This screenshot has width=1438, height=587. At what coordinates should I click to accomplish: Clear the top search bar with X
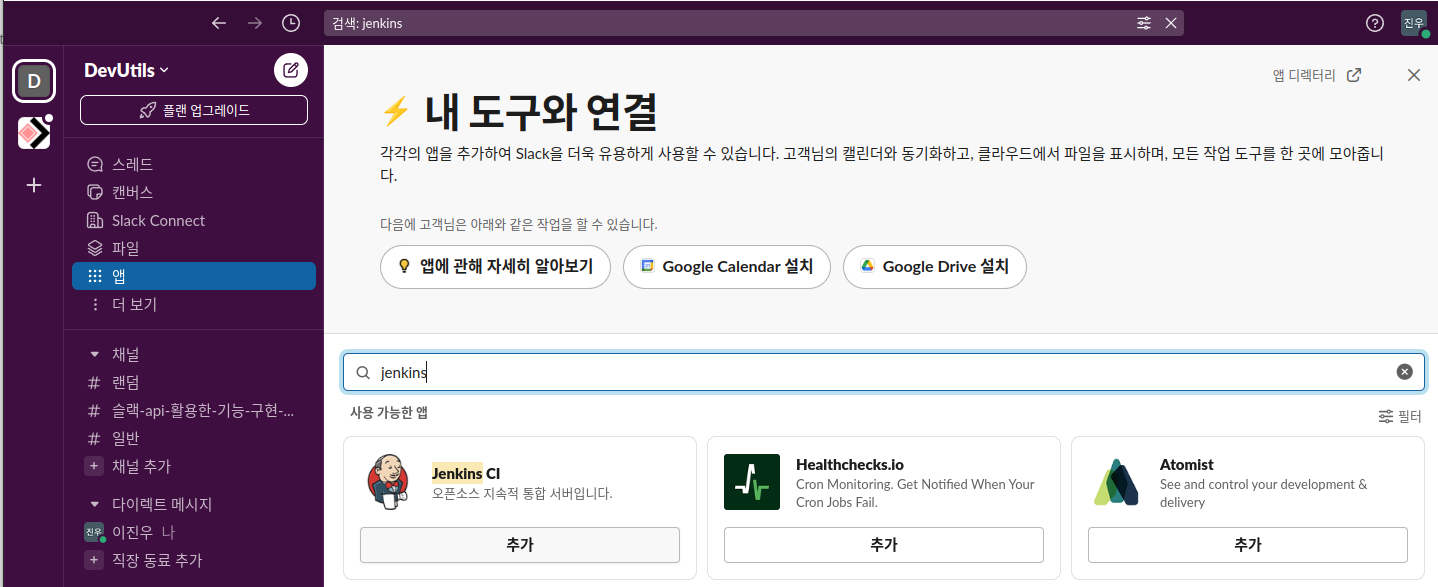coord(1170,23)
